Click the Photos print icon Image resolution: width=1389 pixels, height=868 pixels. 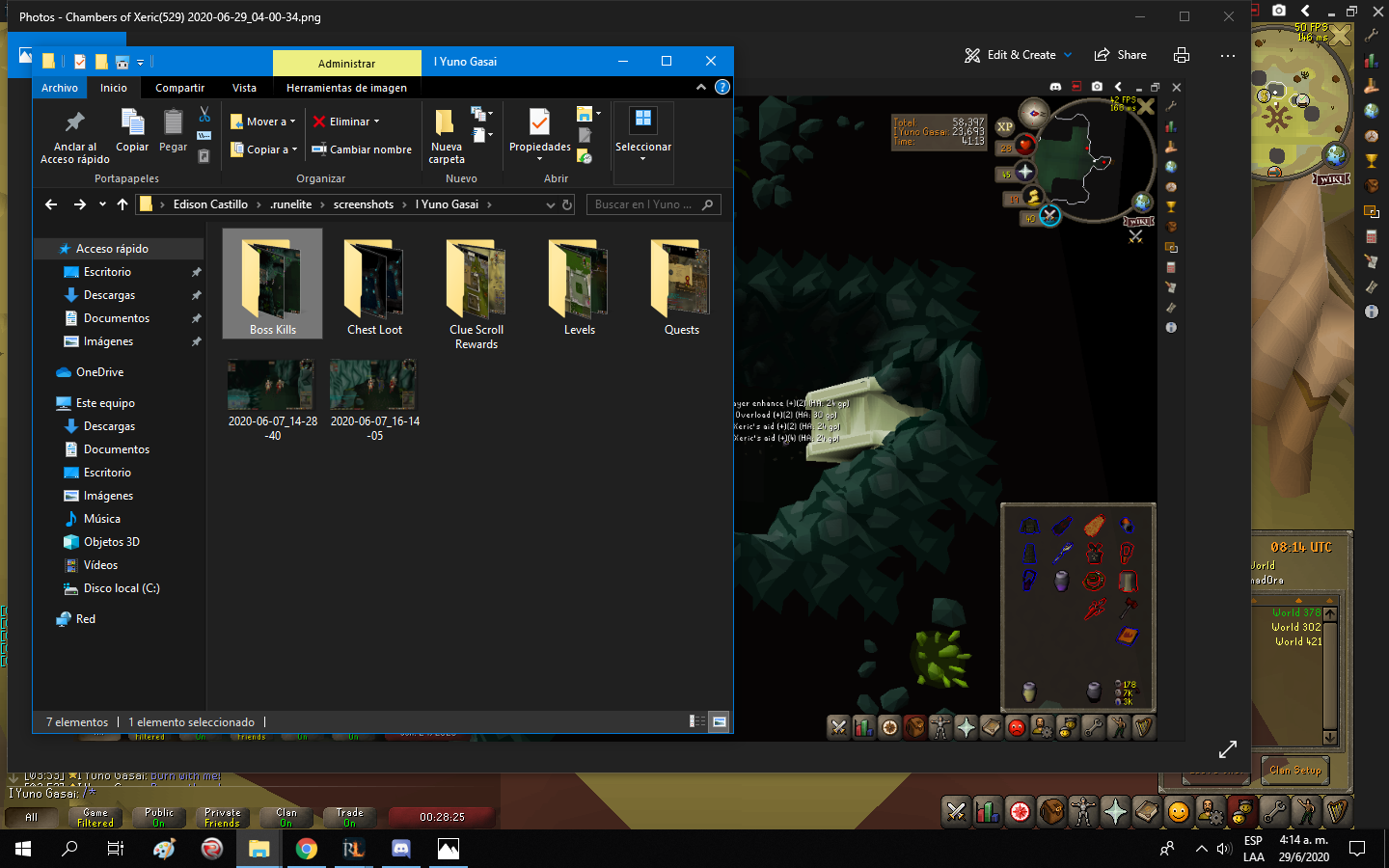coord(1182,55)
